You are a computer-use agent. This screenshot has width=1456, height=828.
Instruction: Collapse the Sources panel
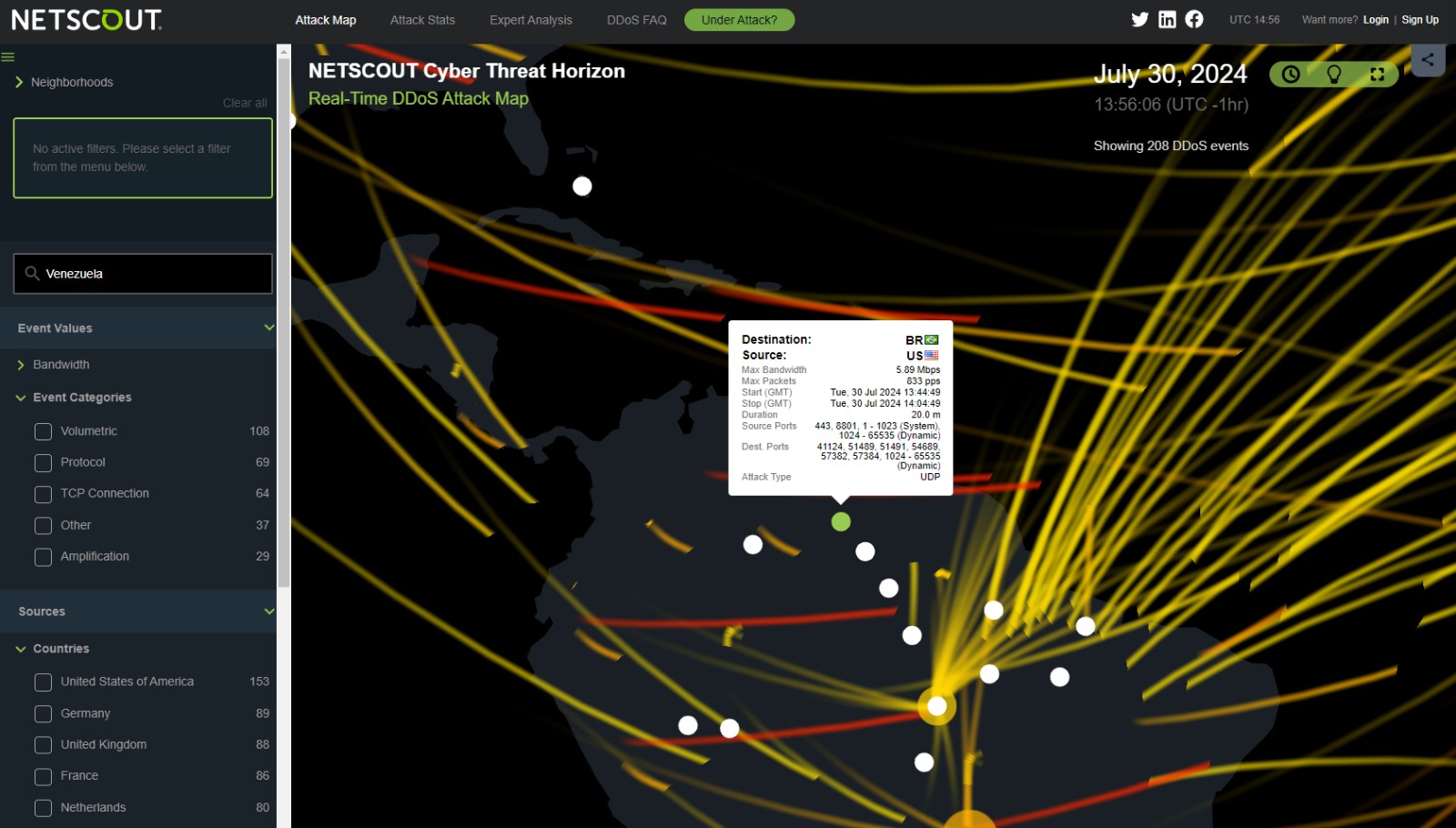point(269,611)
